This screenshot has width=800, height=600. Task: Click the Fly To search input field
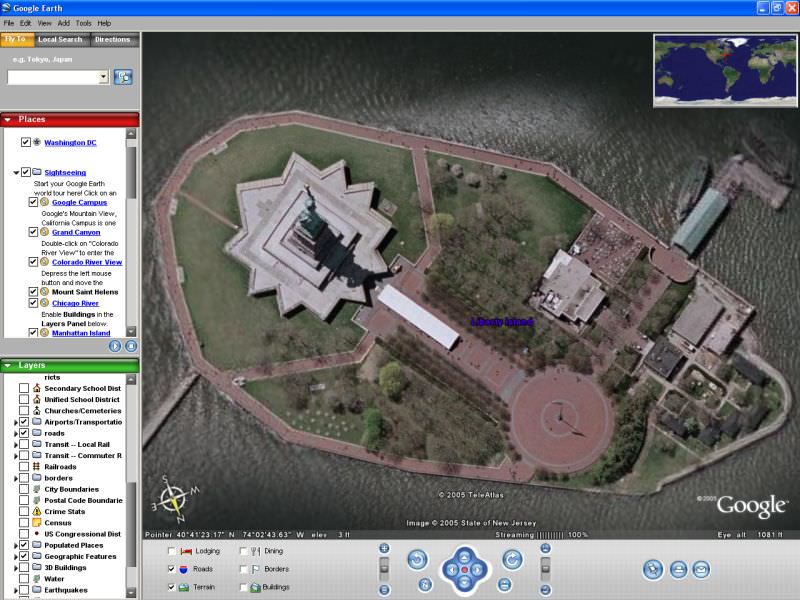(53, 77)
